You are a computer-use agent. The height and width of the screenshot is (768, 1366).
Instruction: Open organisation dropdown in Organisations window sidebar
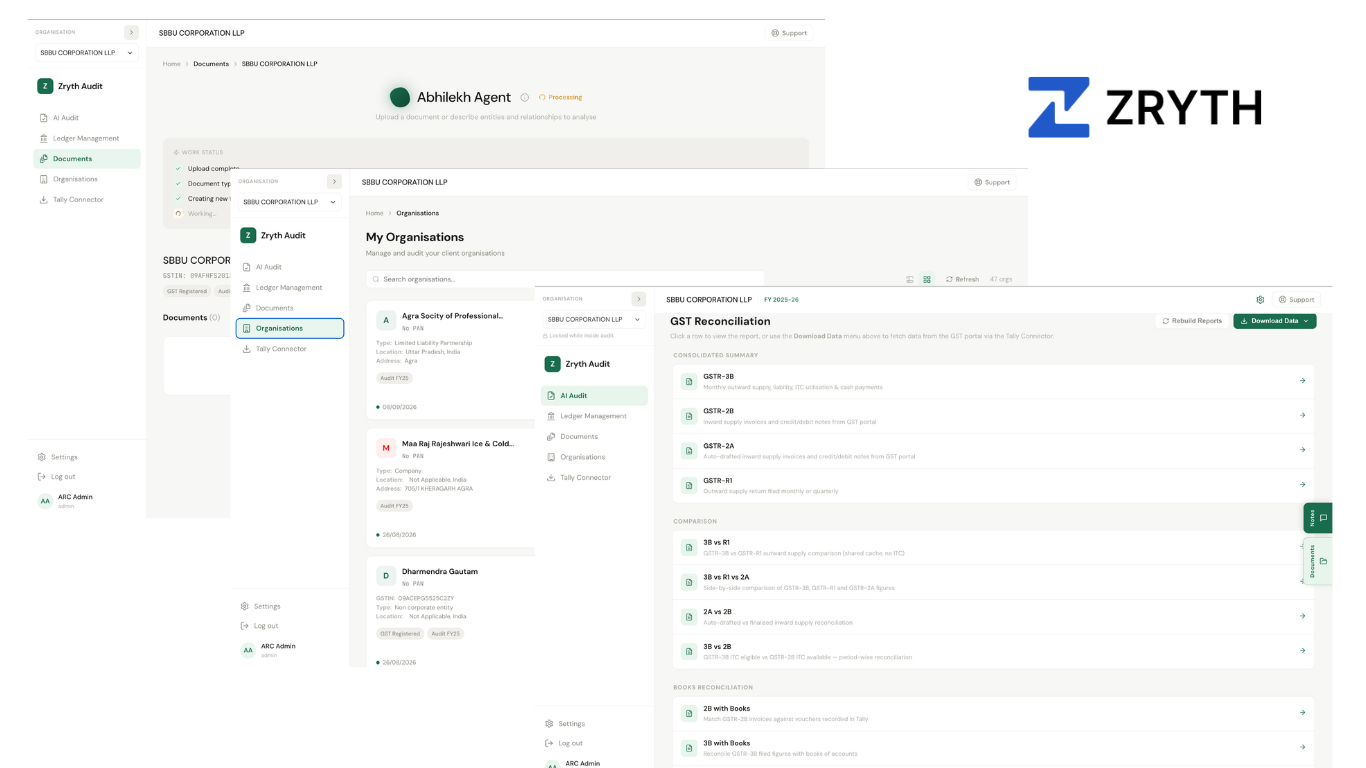290,202
